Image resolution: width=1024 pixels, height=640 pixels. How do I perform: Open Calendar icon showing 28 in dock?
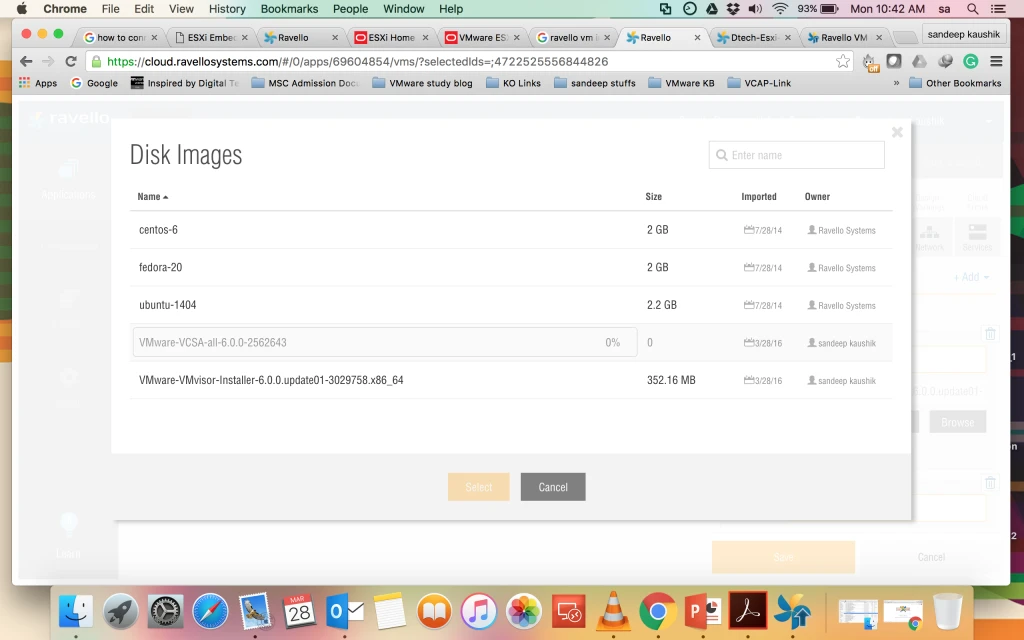pyautogui.click(x=300, y=612)
